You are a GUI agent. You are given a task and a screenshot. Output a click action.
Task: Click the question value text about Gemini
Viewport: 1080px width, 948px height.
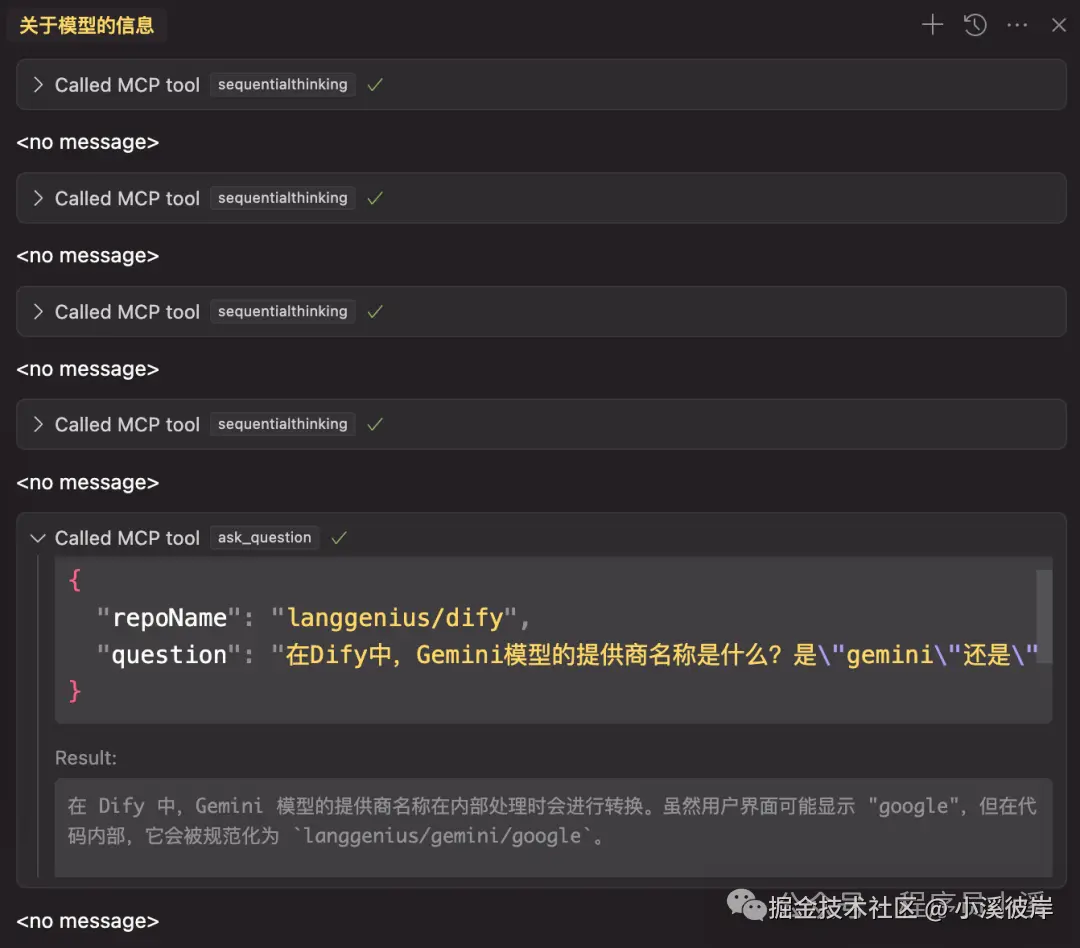654,655
